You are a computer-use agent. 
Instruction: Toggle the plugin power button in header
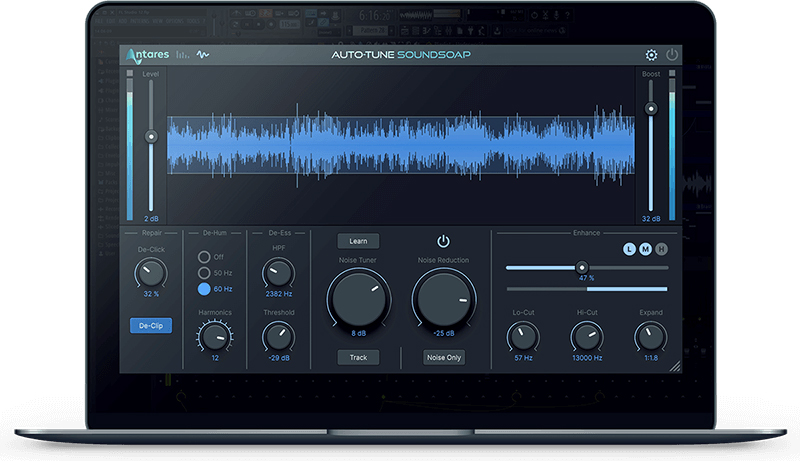pyautogui.click(x=671, y=54)
